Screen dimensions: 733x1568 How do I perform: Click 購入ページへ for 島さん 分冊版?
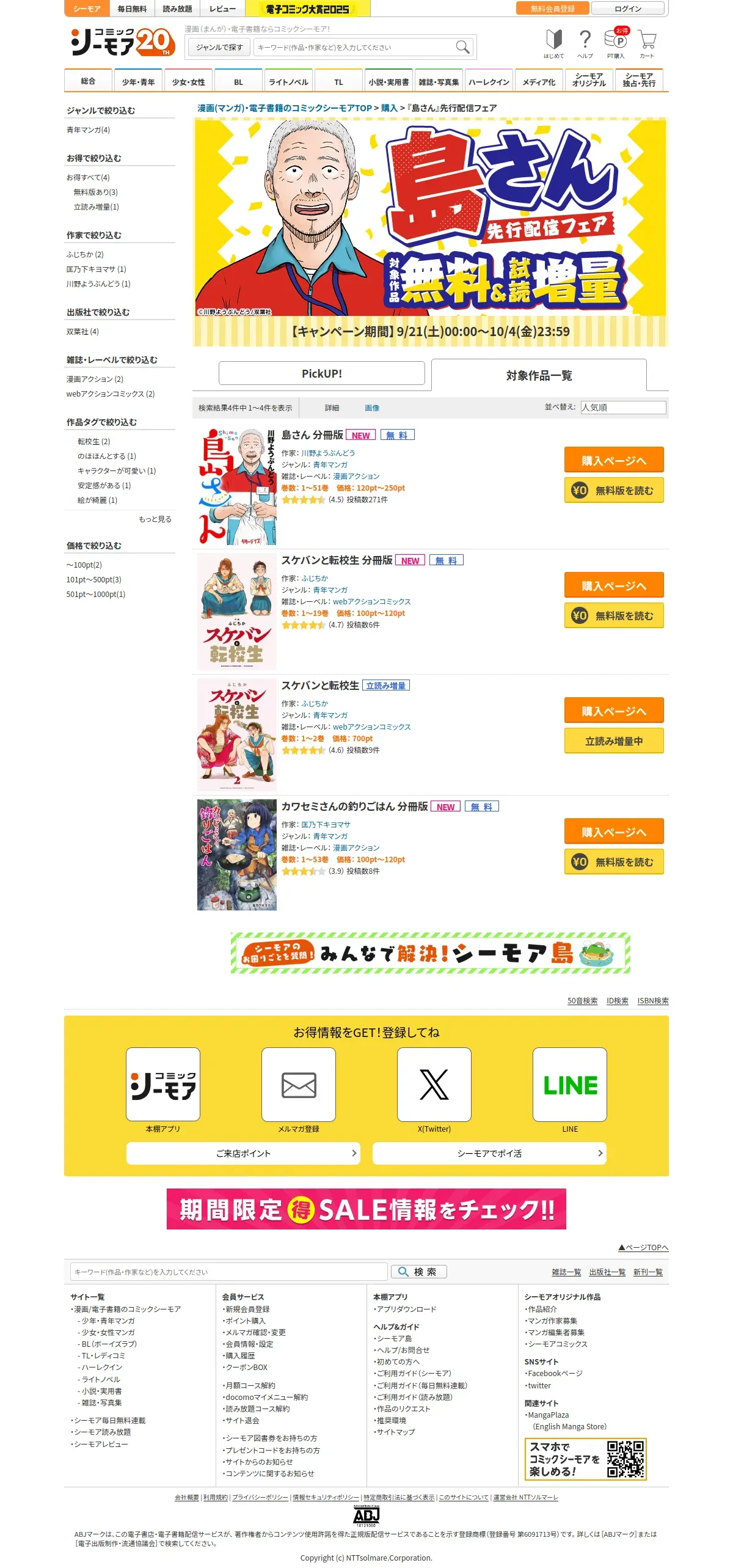614,460
